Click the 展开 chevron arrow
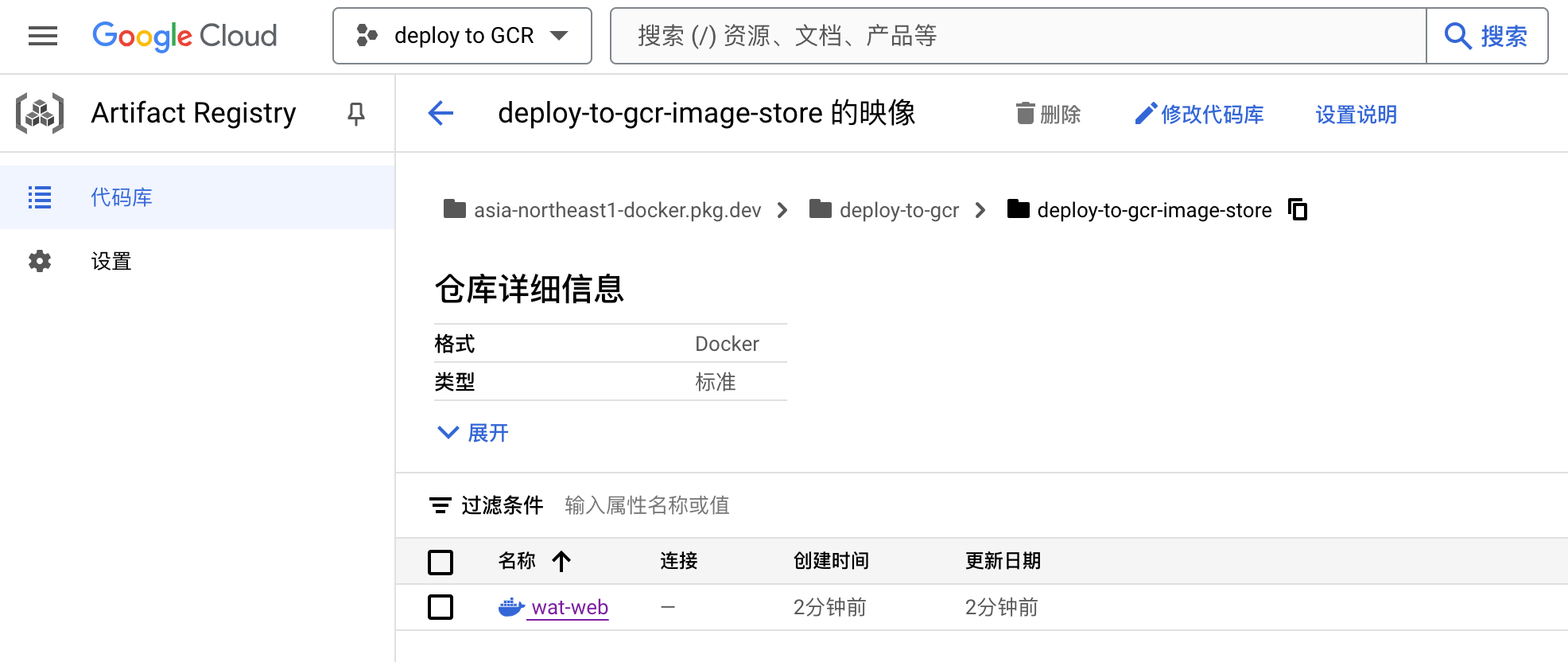This screenshot has width=1568, height=662. 448,432
